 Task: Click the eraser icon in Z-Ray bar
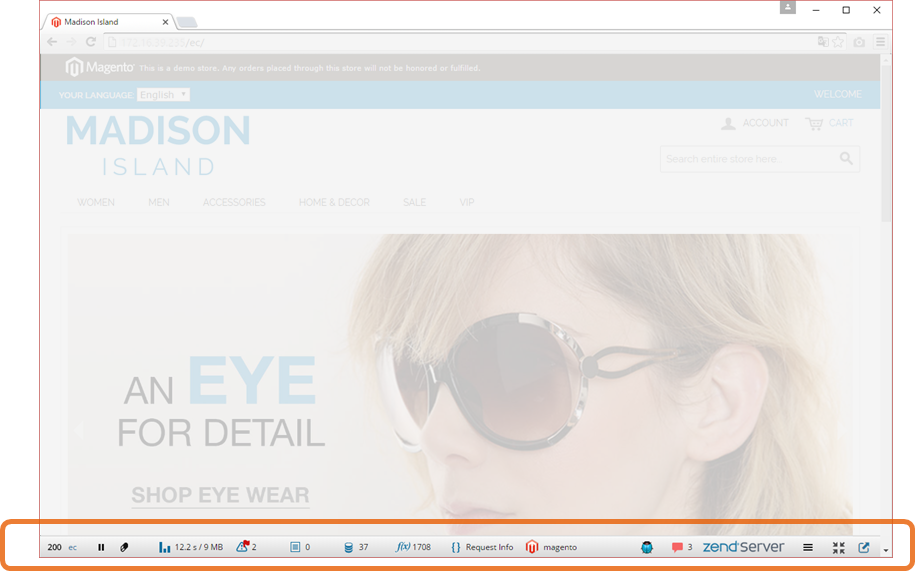pos(125,547)
